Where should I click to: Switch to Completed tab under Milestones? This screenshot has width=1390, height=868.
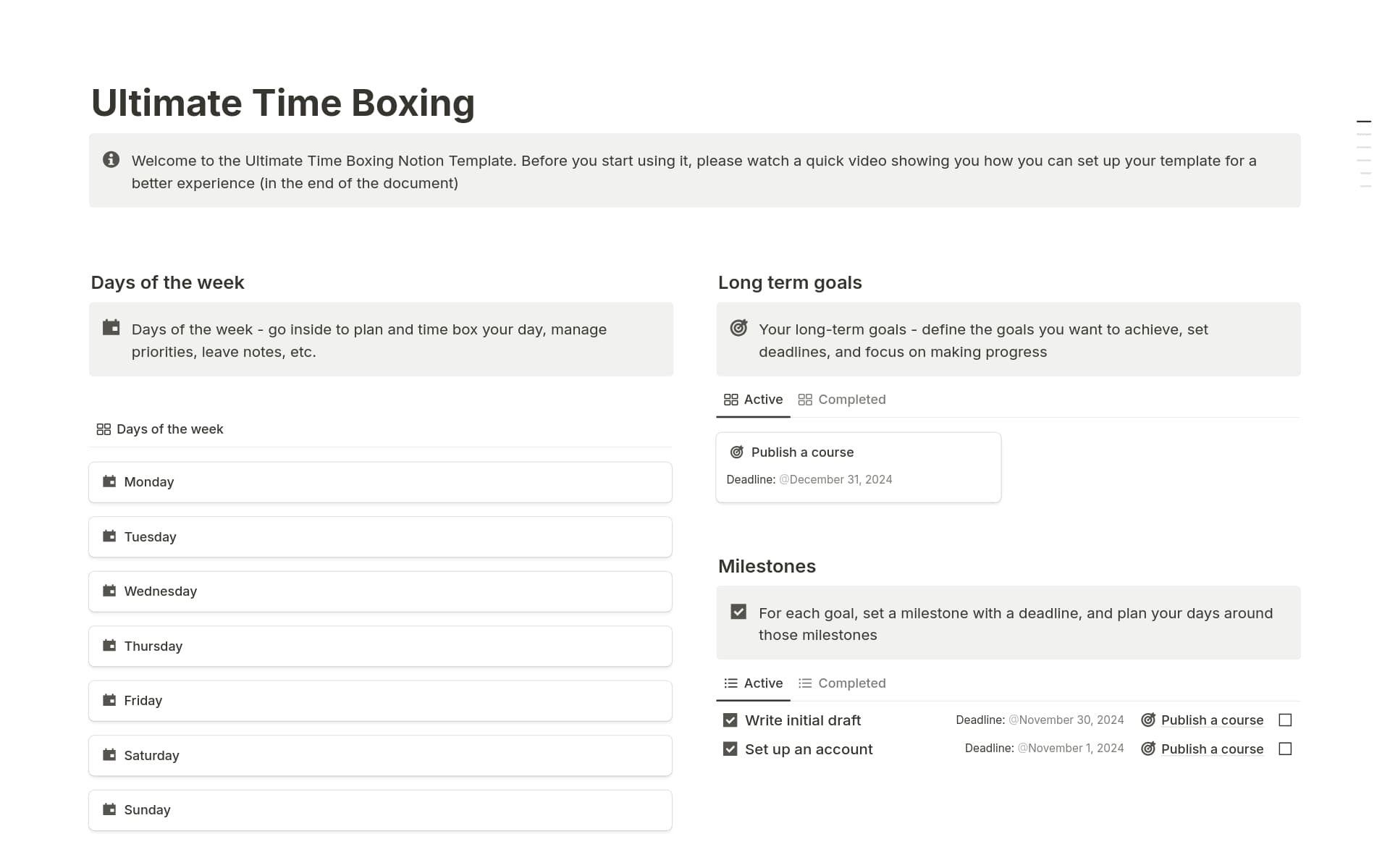click(x=851, y=683)
